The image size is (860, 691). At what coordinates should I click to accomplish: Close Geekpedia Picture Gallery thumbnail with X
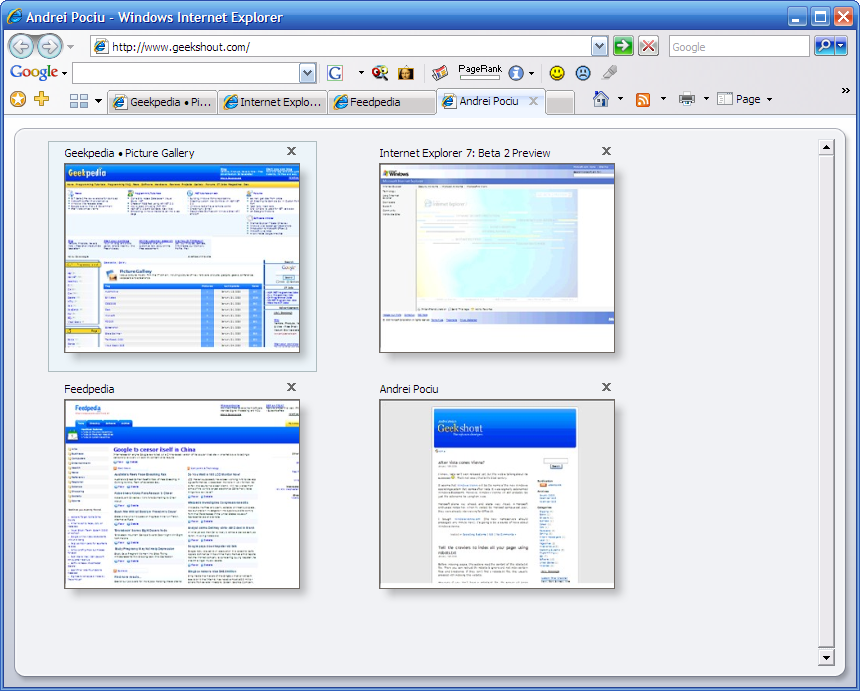tap(291, 151)
